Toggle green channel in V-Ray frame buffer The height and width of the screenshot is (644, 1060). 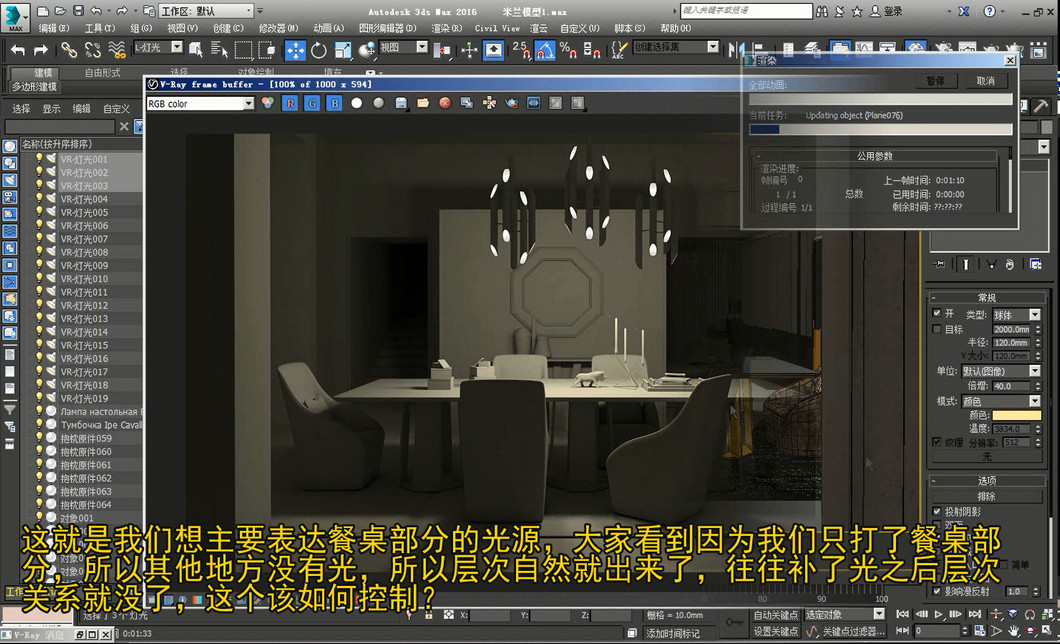(312, 103)
